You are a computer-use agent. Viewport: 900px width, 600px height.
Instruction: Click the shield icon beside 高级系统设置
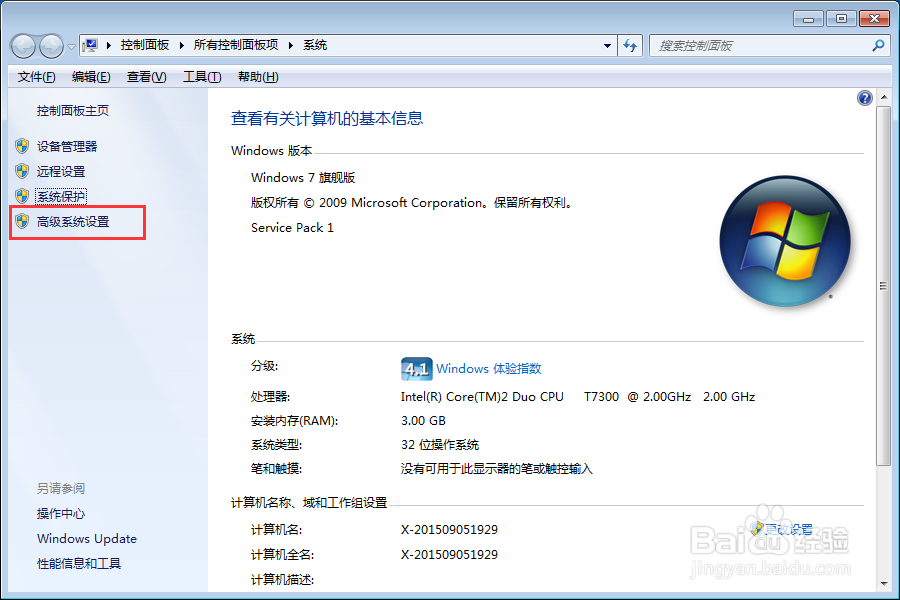pos(22,221)
